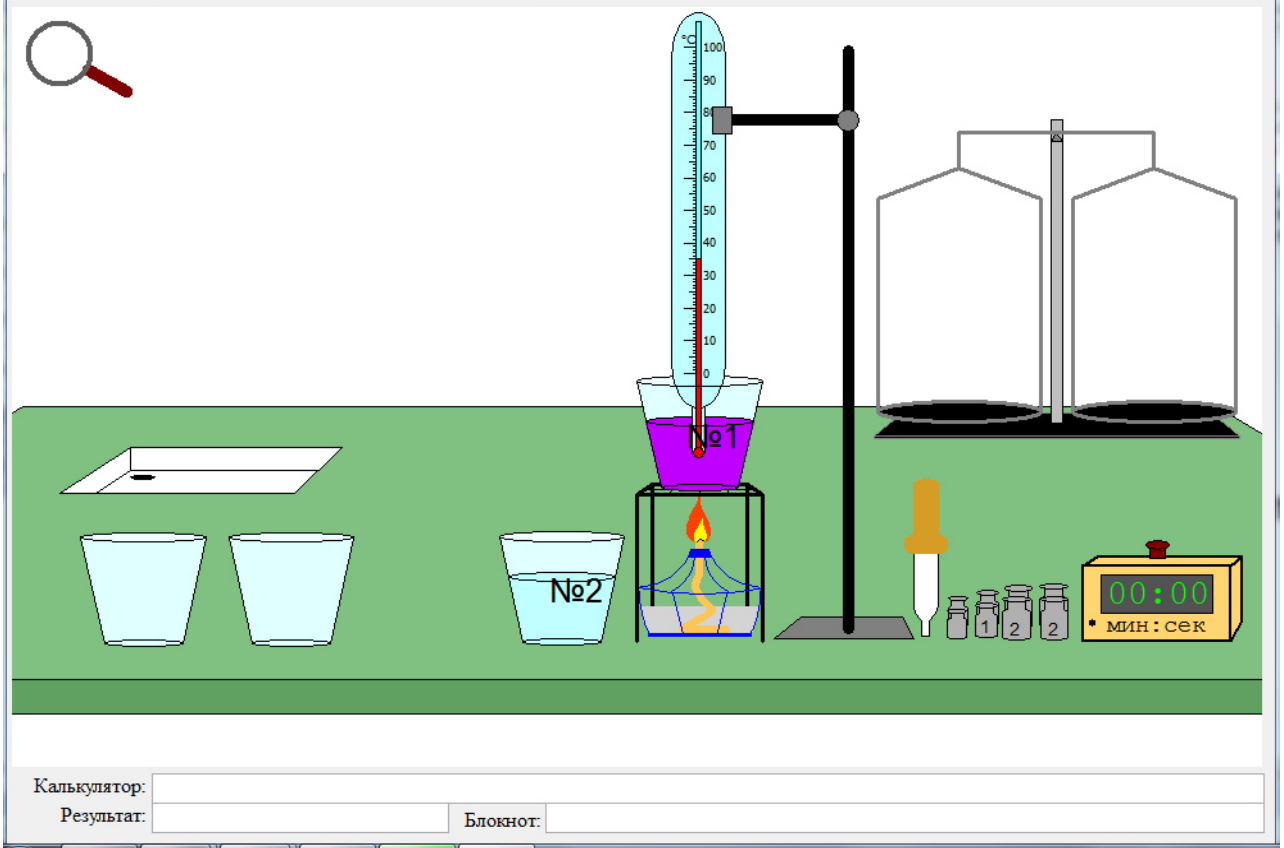This screenshot has height=848, width=1284.
Task: Click the stopwatch 00:00 display
Action: 1157,593
